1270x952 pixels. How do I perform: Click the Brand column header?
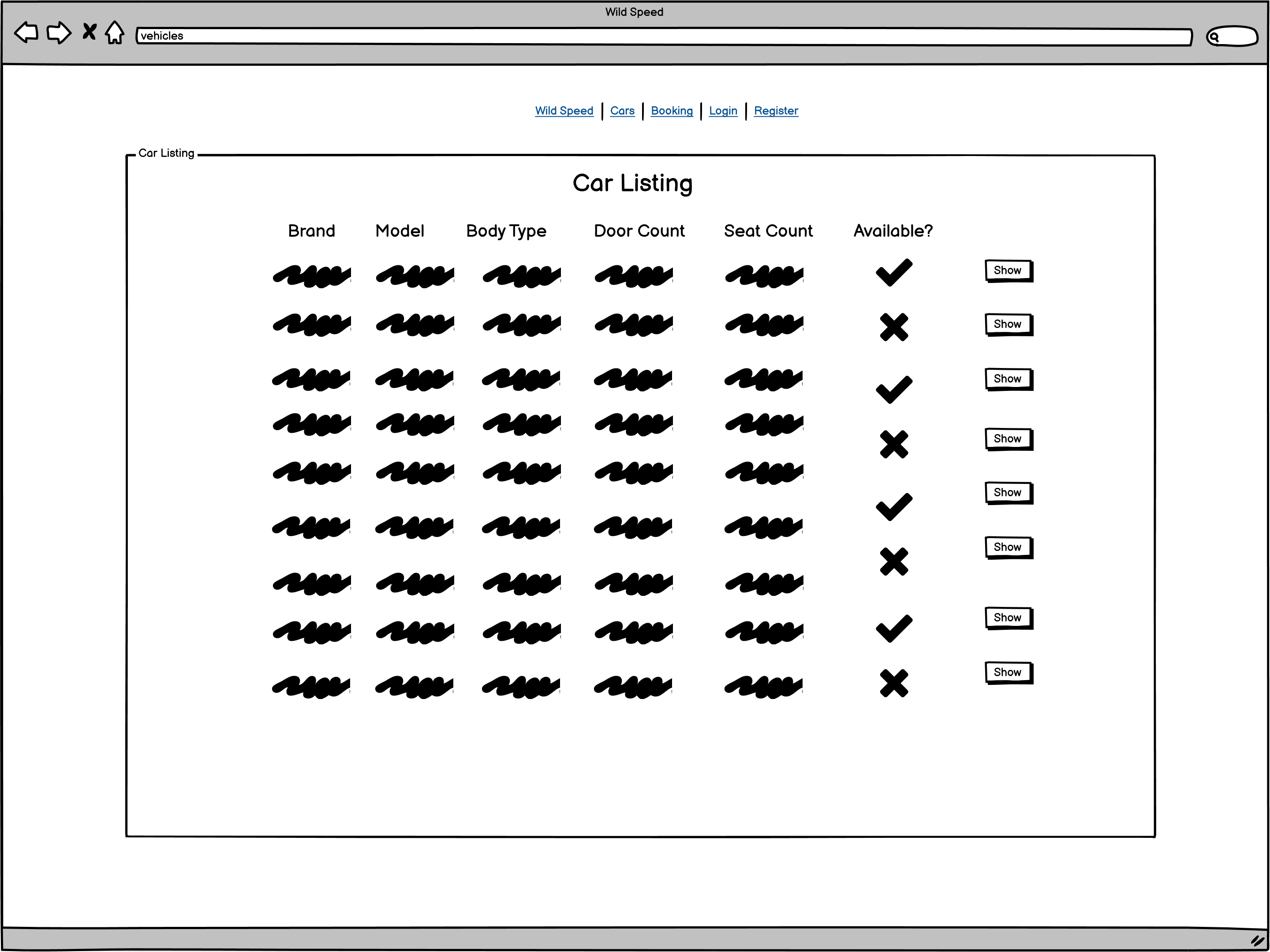coord(311,231)
